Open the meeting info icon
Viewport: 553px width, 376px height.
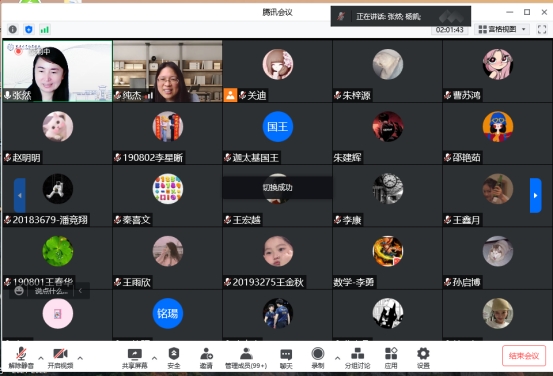(x=13, y=29)
